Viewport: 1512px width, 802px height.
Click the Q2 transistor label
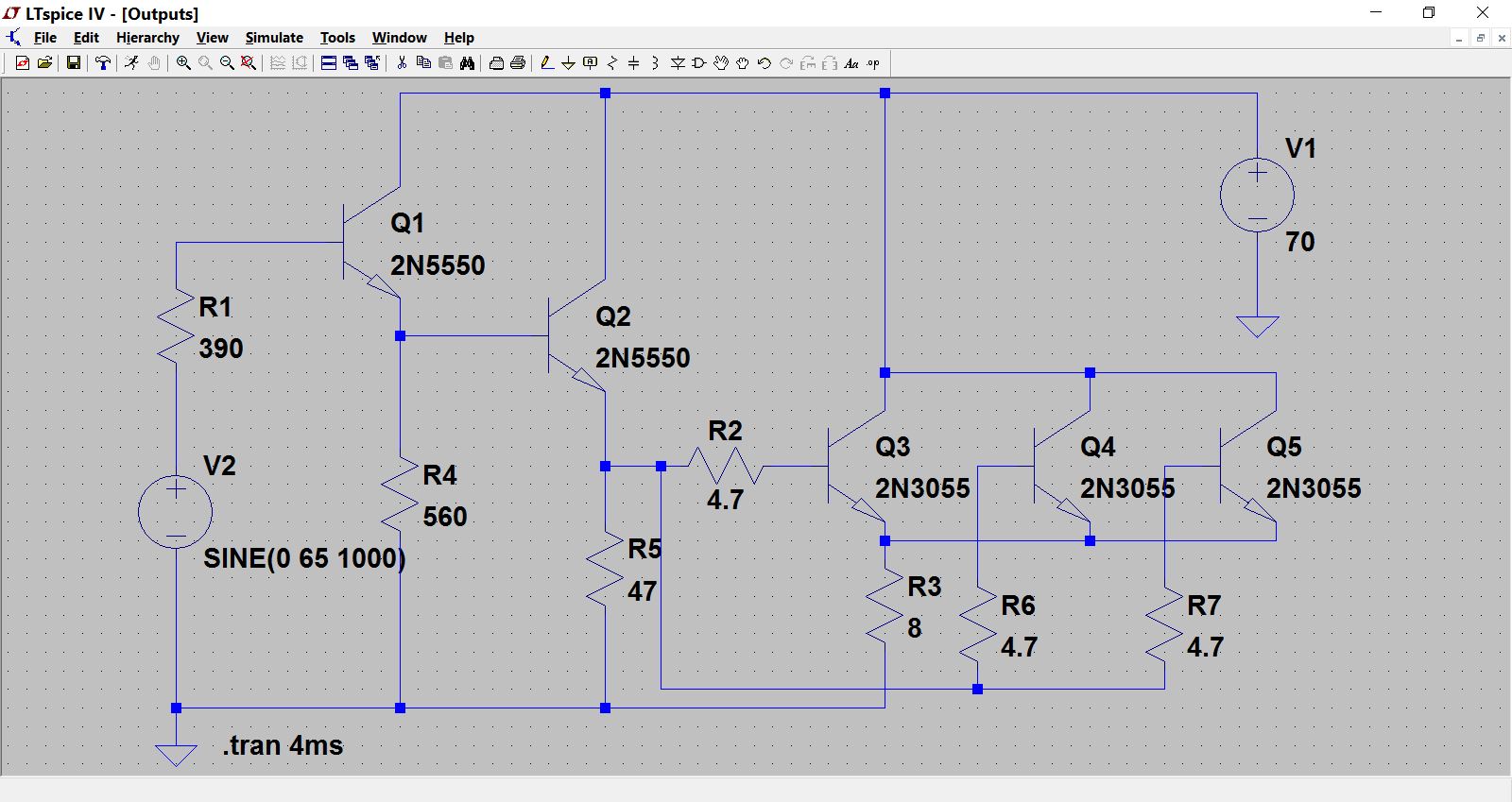coord(613,316)
